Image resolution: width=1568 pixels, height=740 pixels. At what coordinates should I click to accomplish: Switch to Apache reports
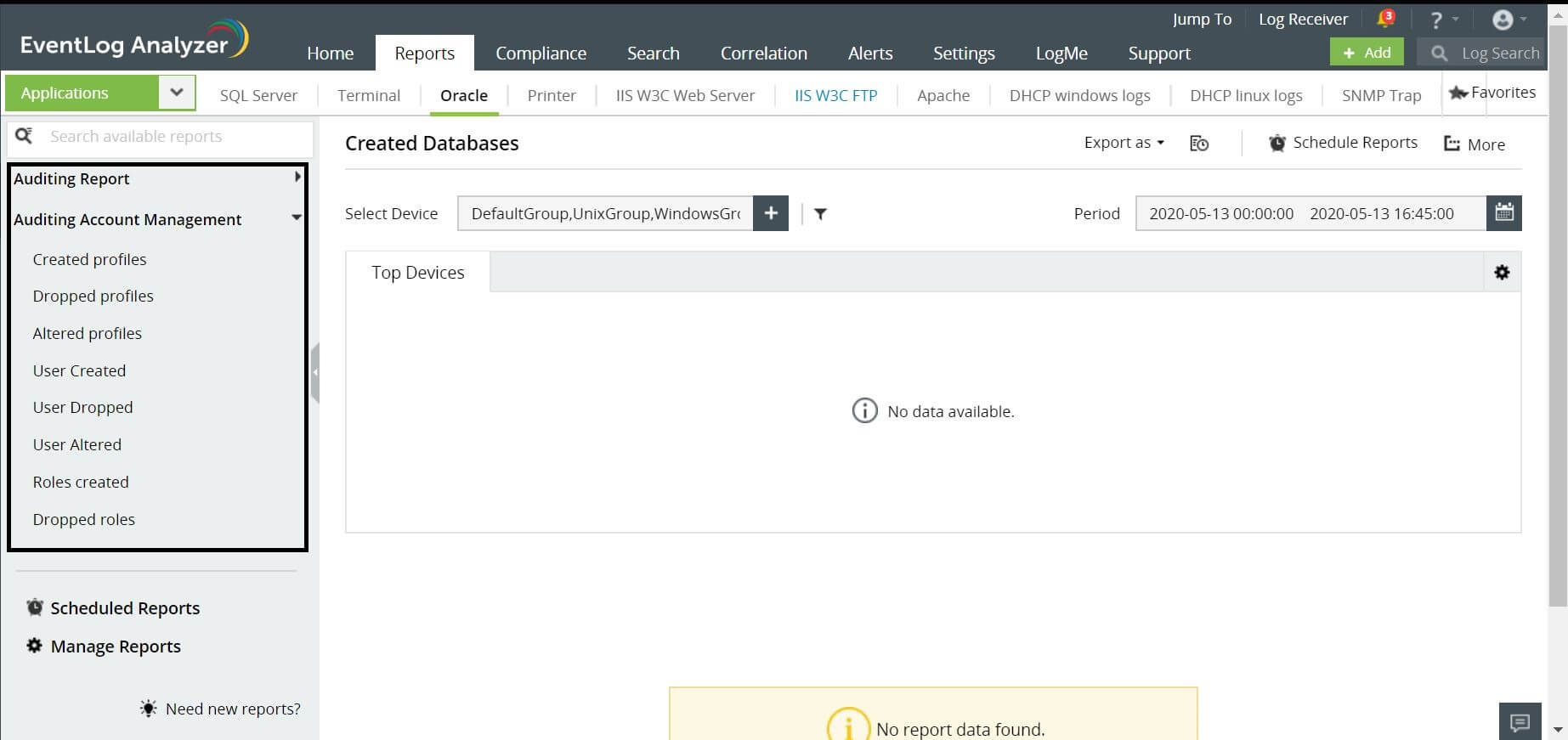tap(943, 95)
